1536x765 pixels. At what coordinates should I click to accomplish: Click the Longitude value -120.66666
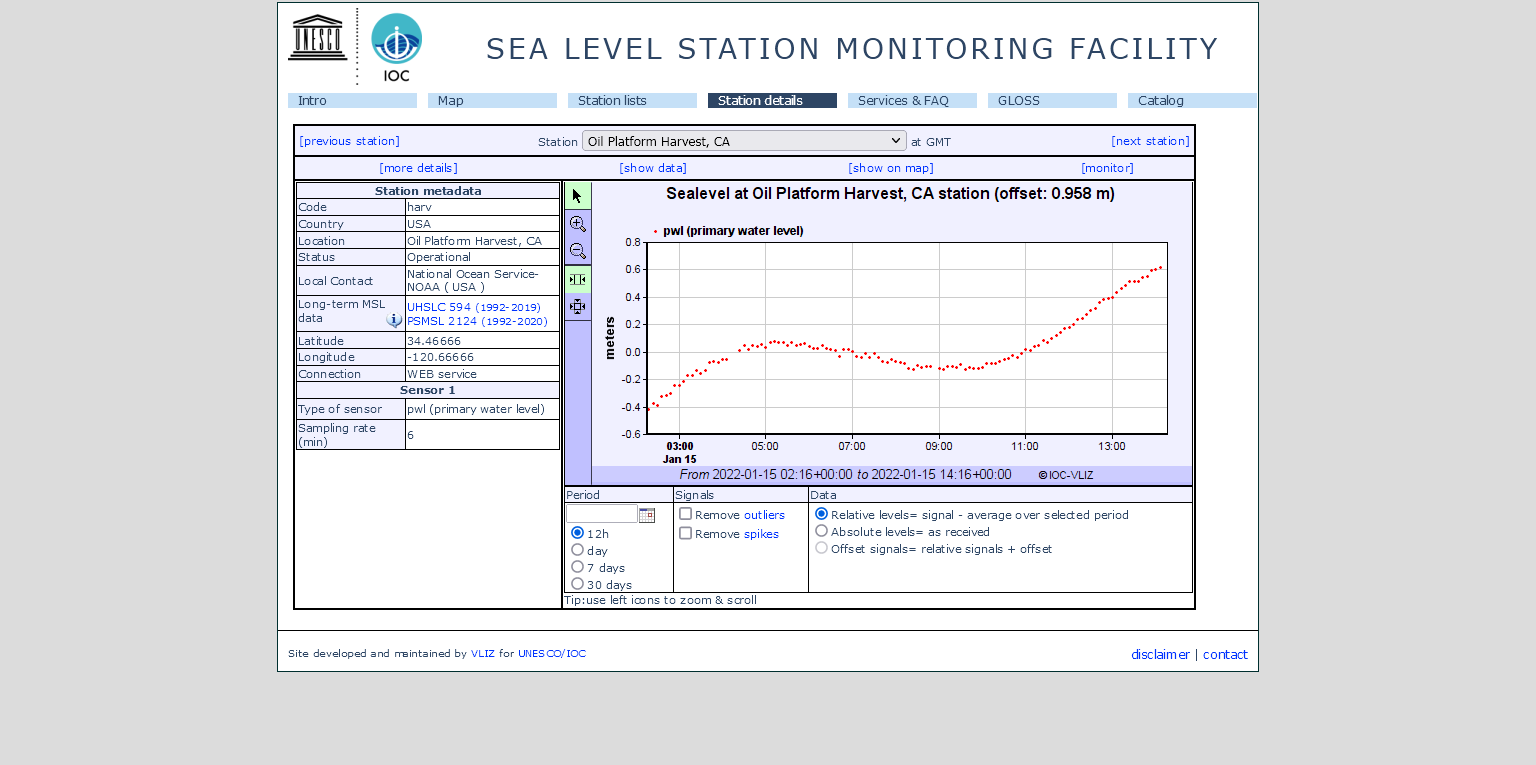point(441,357)
